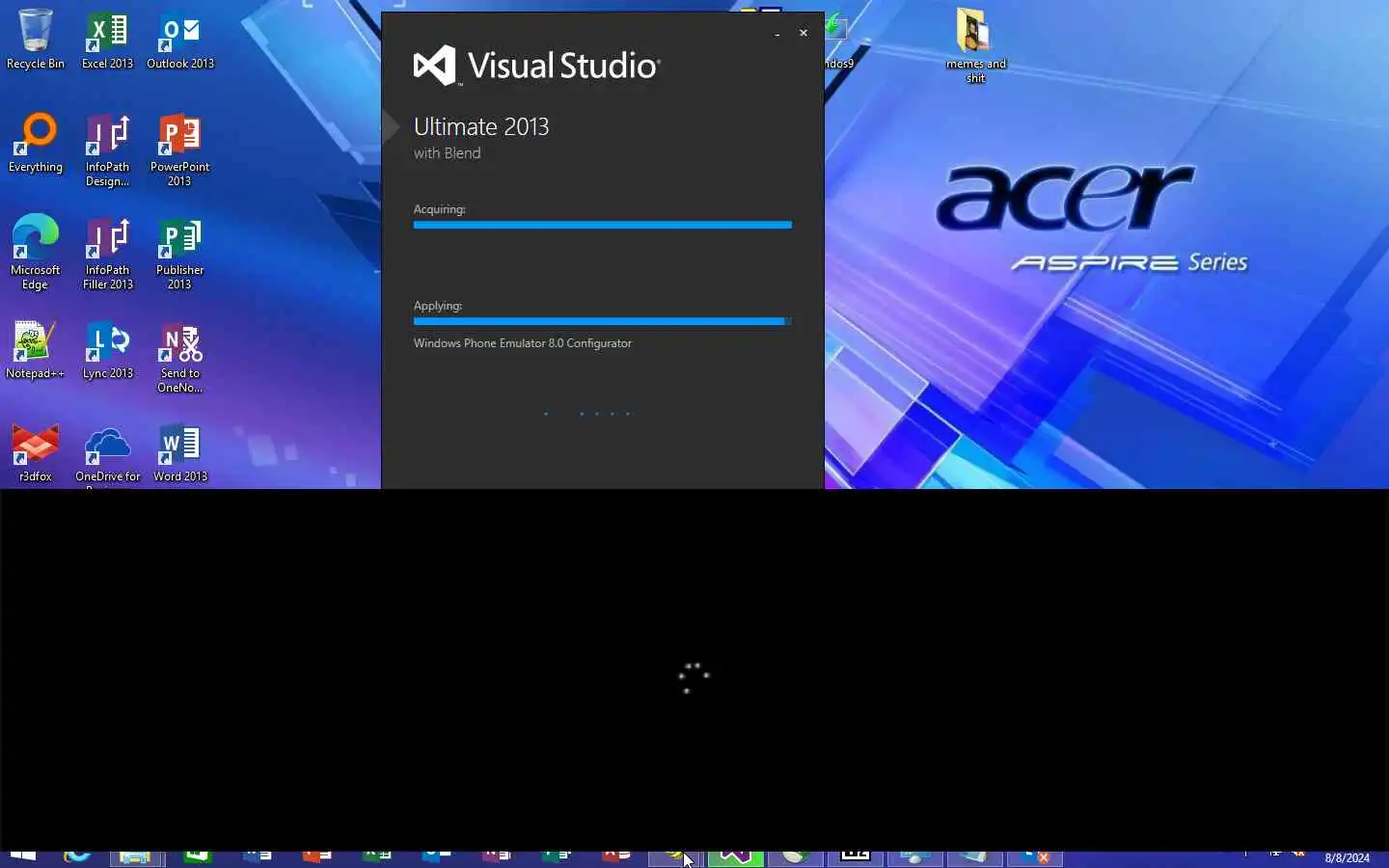Click the r3dfox desktop icon
Screen dimensions: 1389x868
(36, 452)
